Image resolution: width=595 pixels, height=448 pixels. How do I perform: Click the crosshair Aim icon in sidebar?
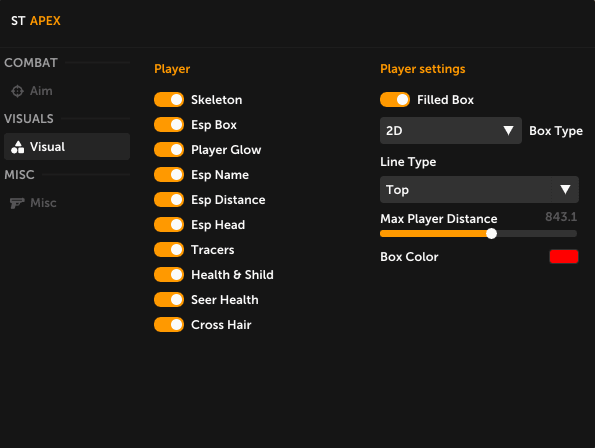pos(17,91)
